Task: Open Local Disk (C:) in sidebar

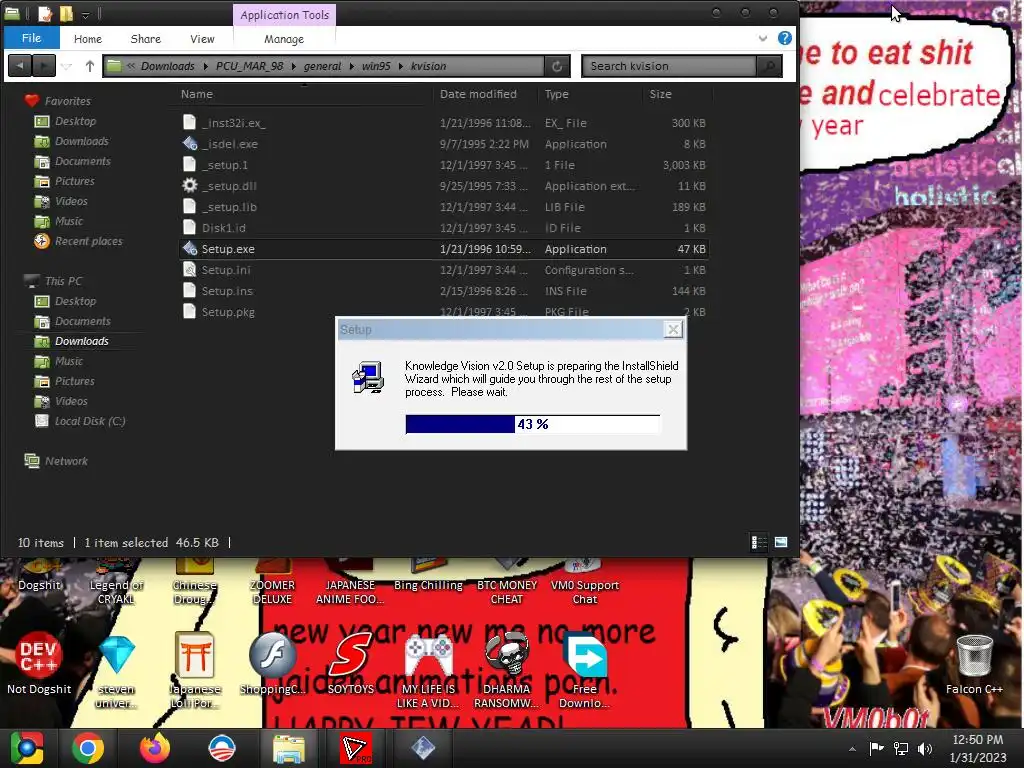Action: coord(90,421)
